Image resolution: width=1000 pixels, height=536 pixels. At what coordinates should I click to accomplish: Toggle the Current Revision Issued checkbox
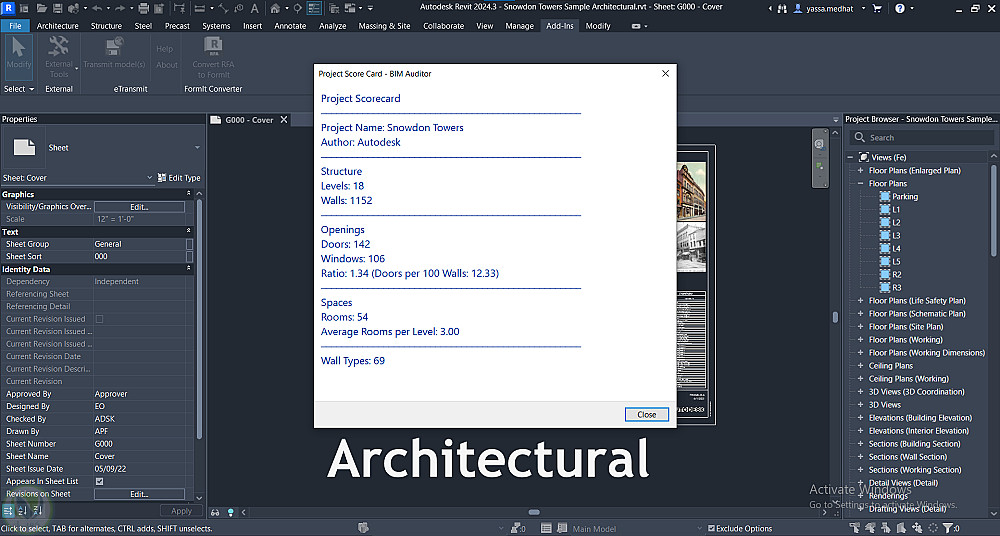pos(99,319)
